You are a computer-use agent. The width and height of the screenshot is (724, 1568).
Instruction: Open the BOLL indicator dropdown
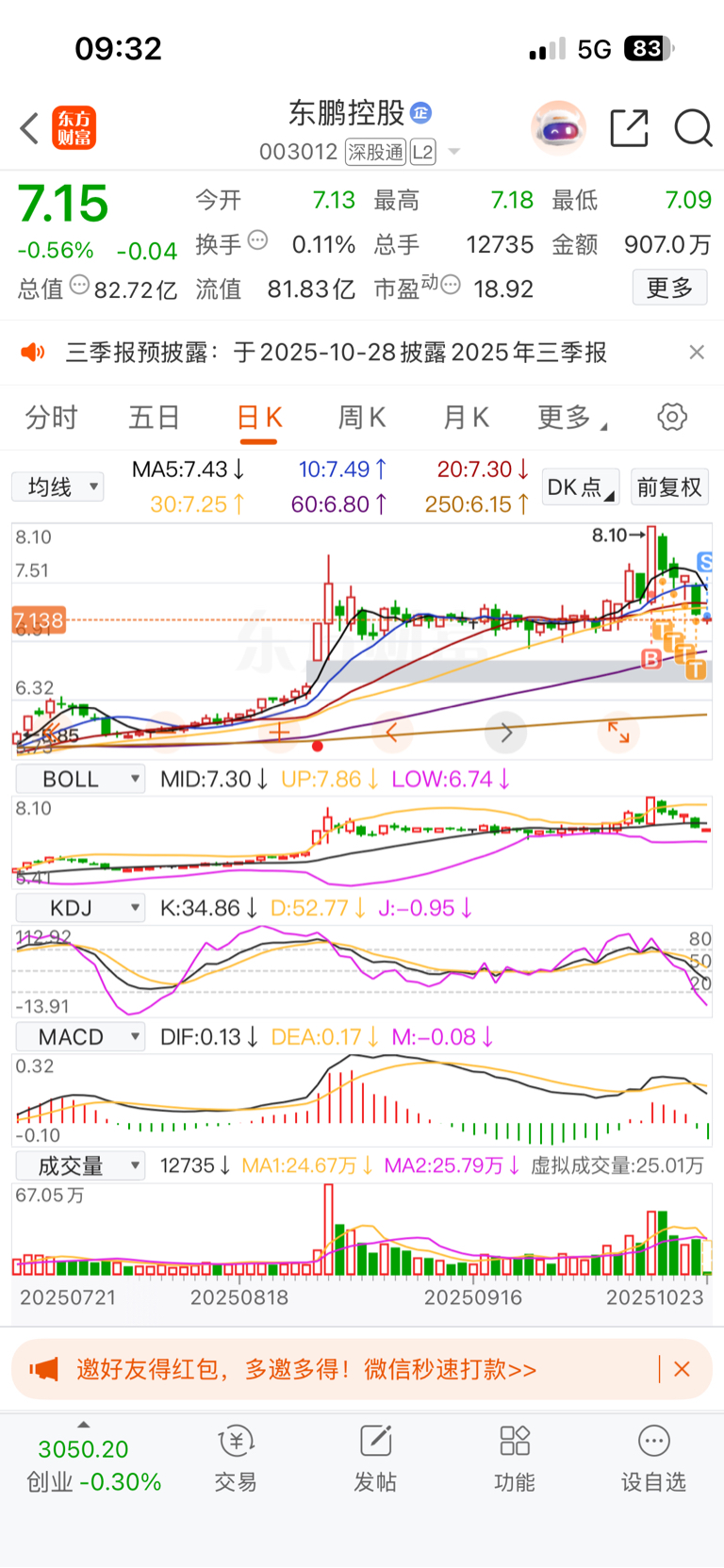(80, 780)
